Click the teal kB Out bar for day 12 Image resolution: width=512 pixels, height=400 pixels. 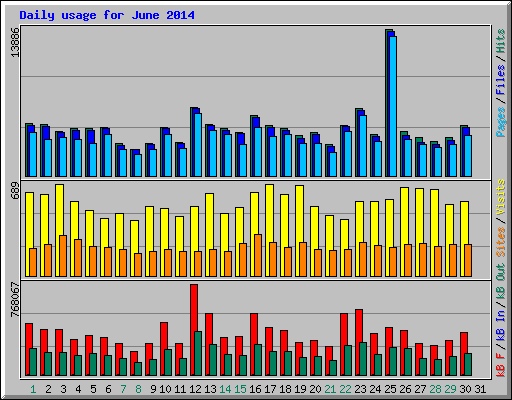(198, 353)
